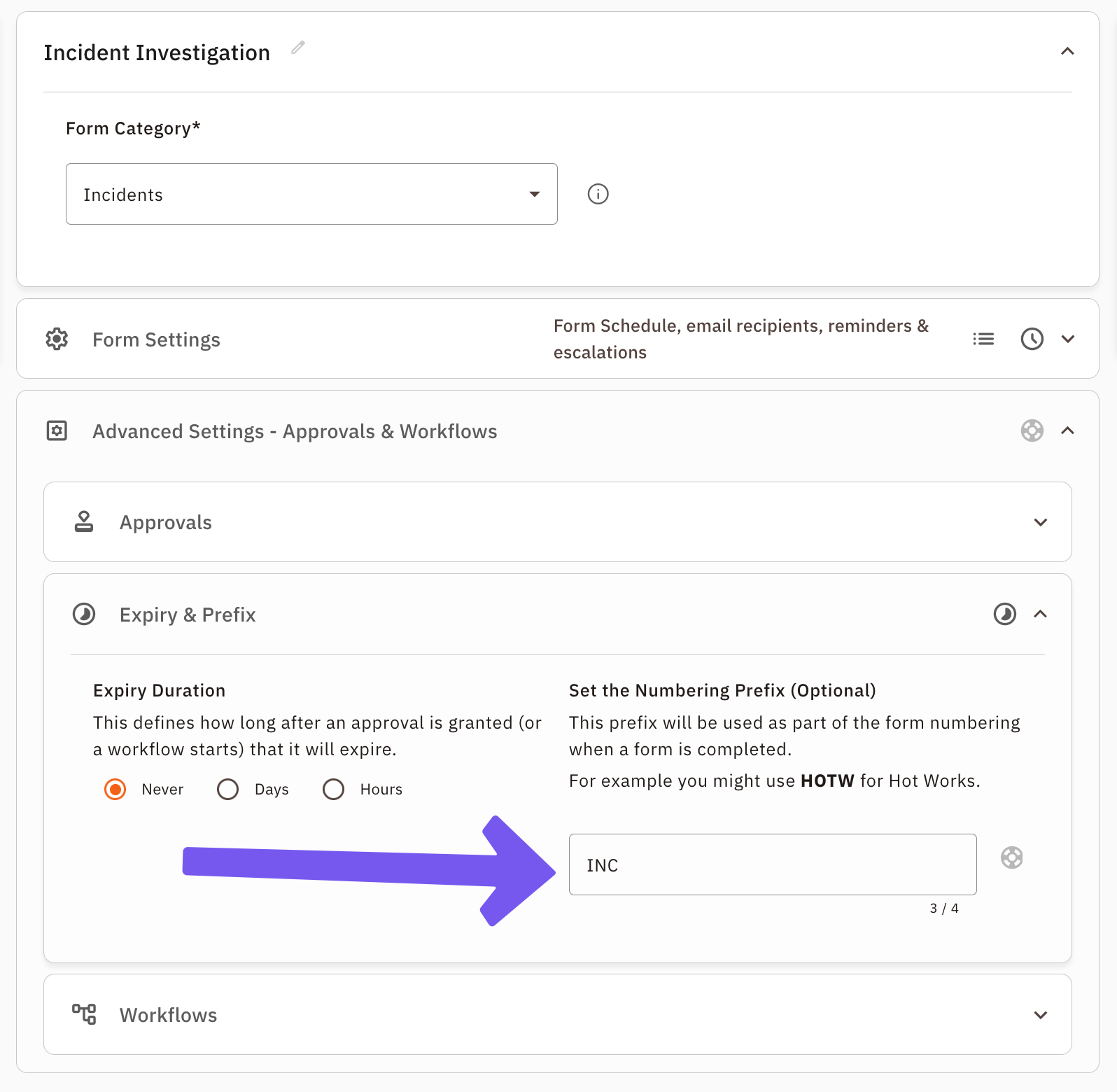The image size is (1117, 1092).
Task: Click Set the Numbering Prefix (Optional) label
Action: click(722, 690)
